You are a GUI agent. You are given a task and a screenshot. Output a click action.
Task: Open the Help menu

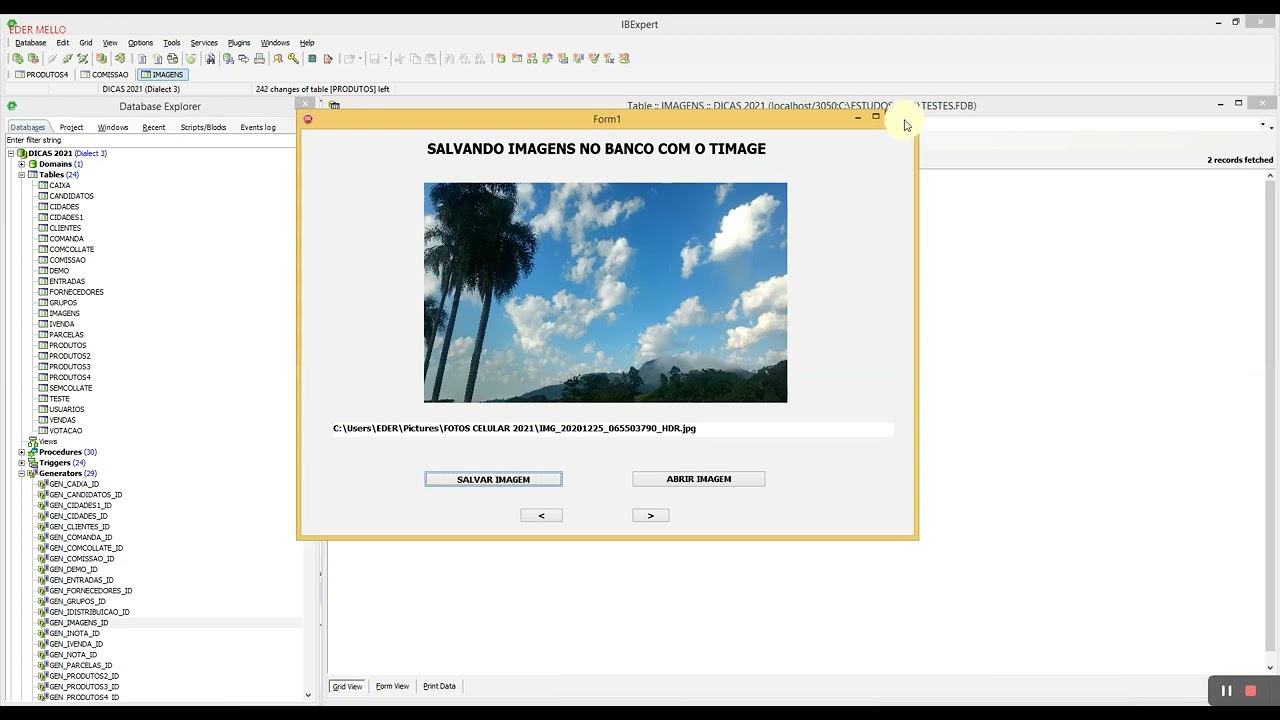click(x=307, y=43)
